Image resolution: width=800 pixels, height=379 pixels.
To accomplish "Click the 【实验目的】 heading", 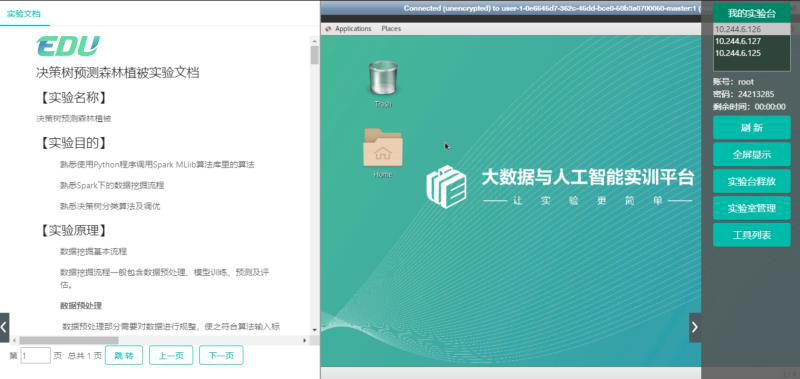I will pyautogui.click(x=73, y=143).
